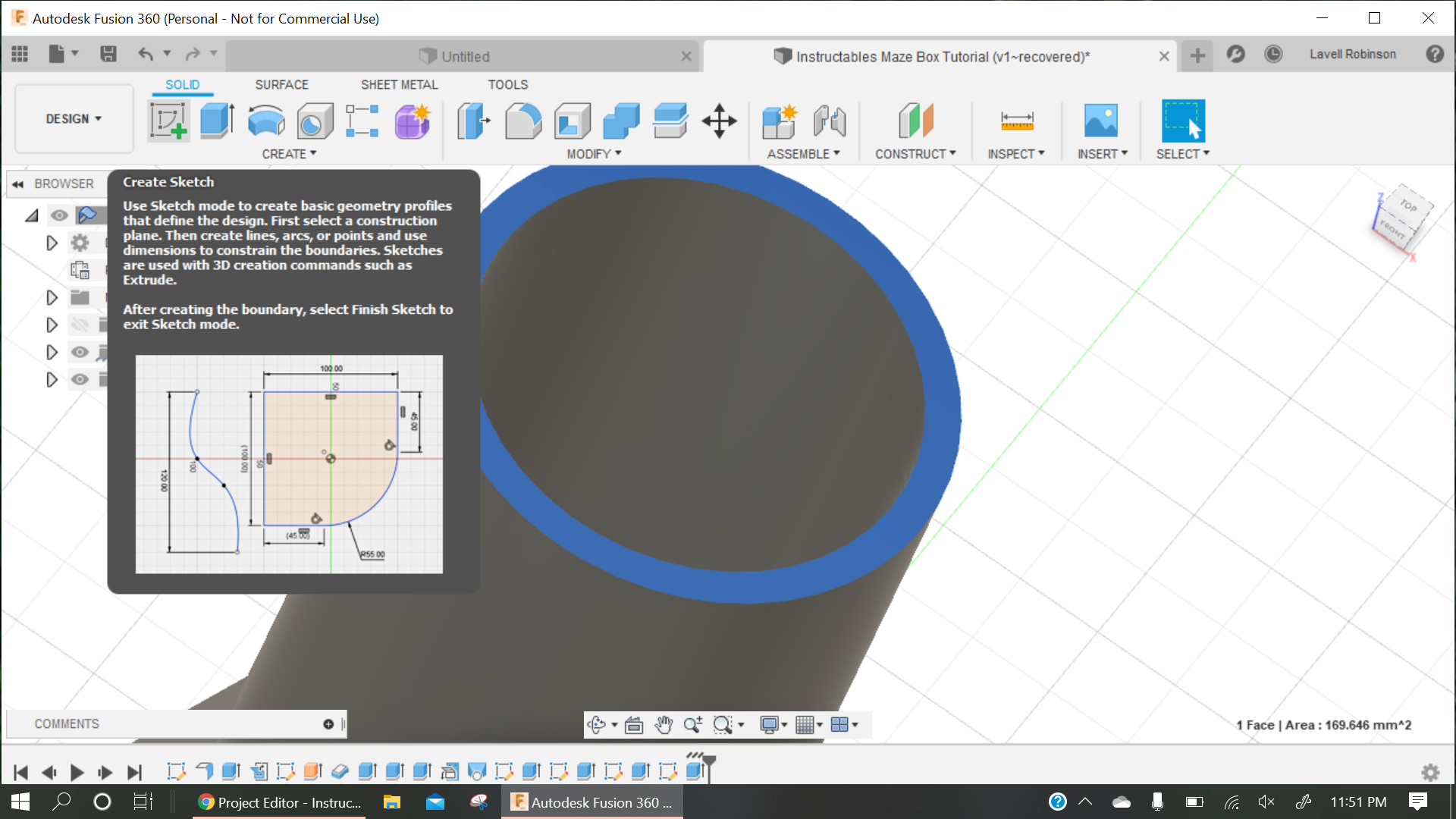The width and height of the screenshot is (1456, 819).
Task: Select the Extrude tool
Action: click(x=217, y=121)
